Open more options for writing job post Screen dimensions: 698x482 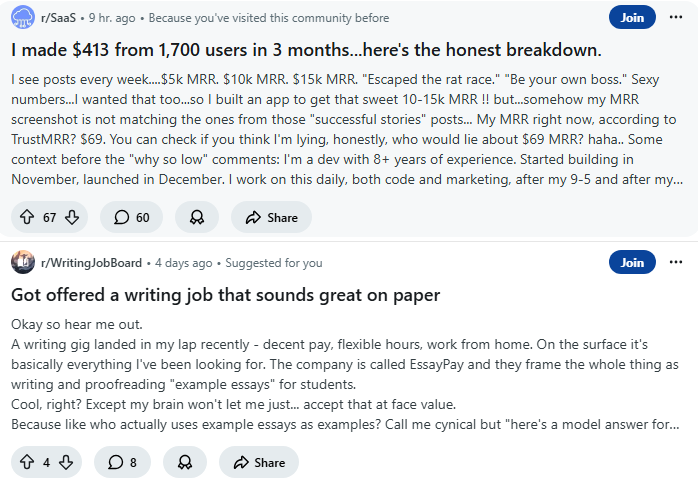point(677,262)
